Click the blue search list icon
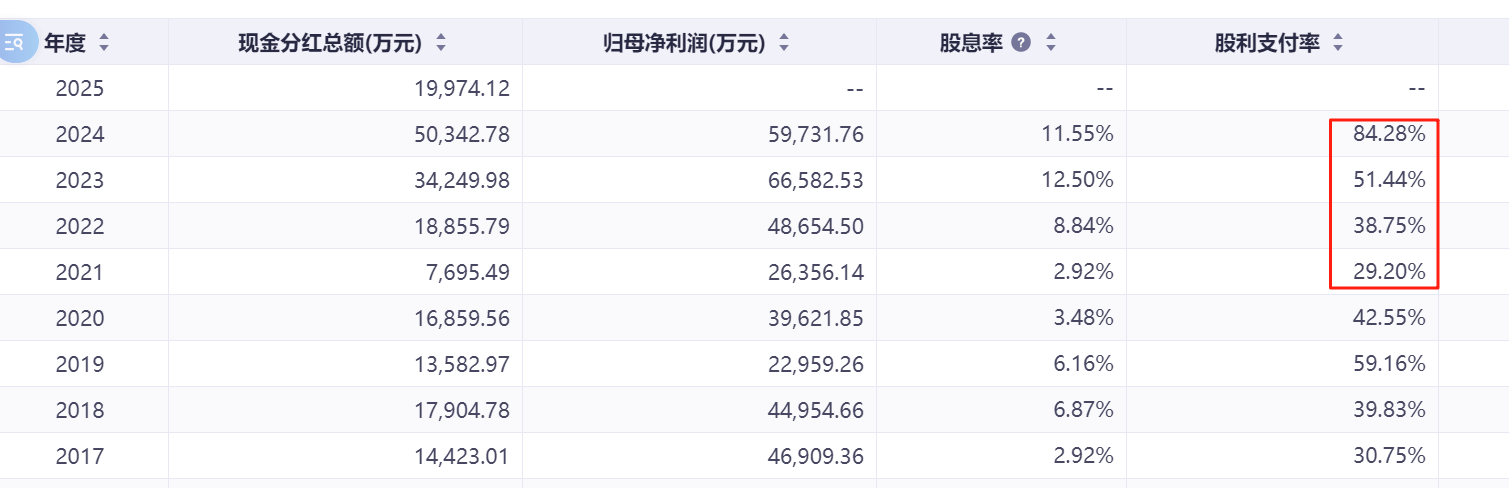The height and width of the screenshot is (488, 1509). point(15,43)
